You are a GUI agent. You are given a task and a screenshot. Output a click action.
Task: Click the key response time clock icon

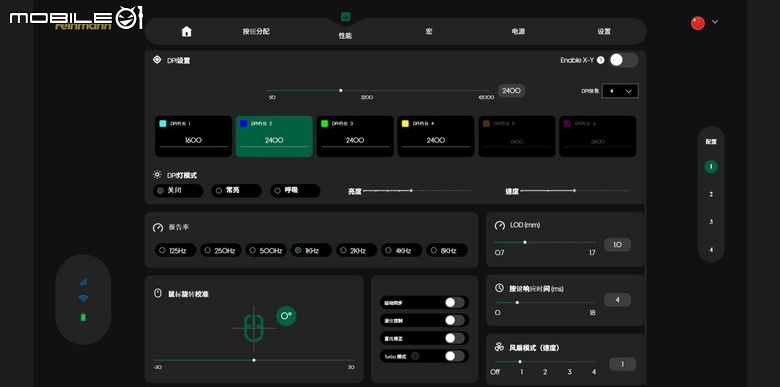(x=499, y=288)
